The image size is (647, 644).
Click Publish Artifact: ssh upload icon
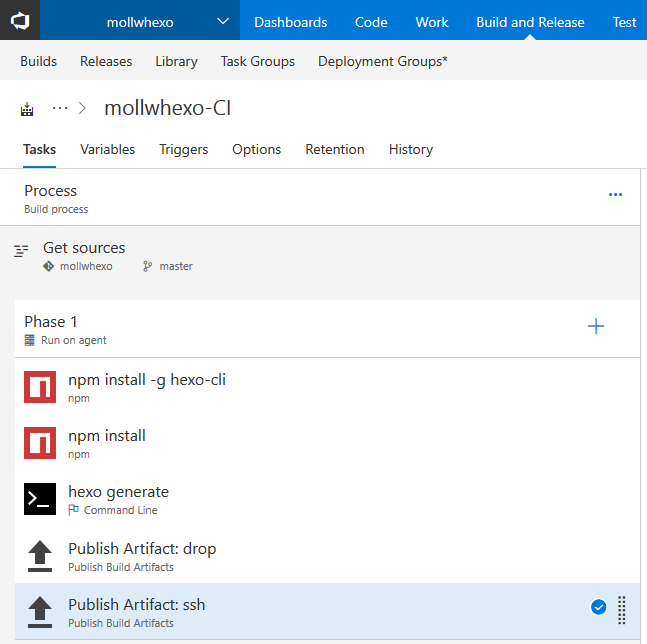40,612
